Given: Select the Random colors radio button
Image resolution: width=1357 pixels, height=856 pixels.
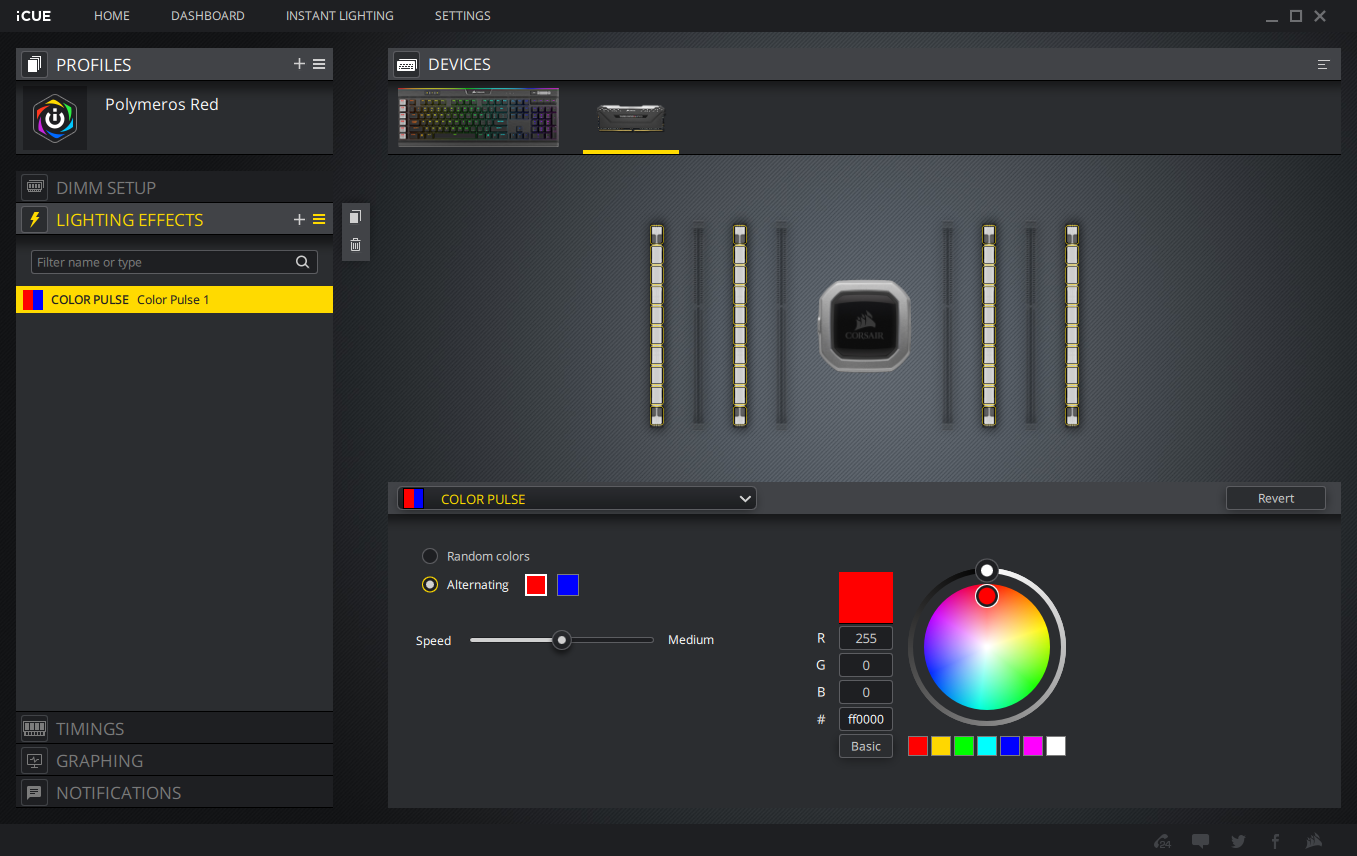Looking at the screenshot, I should [x=430, y=556].
